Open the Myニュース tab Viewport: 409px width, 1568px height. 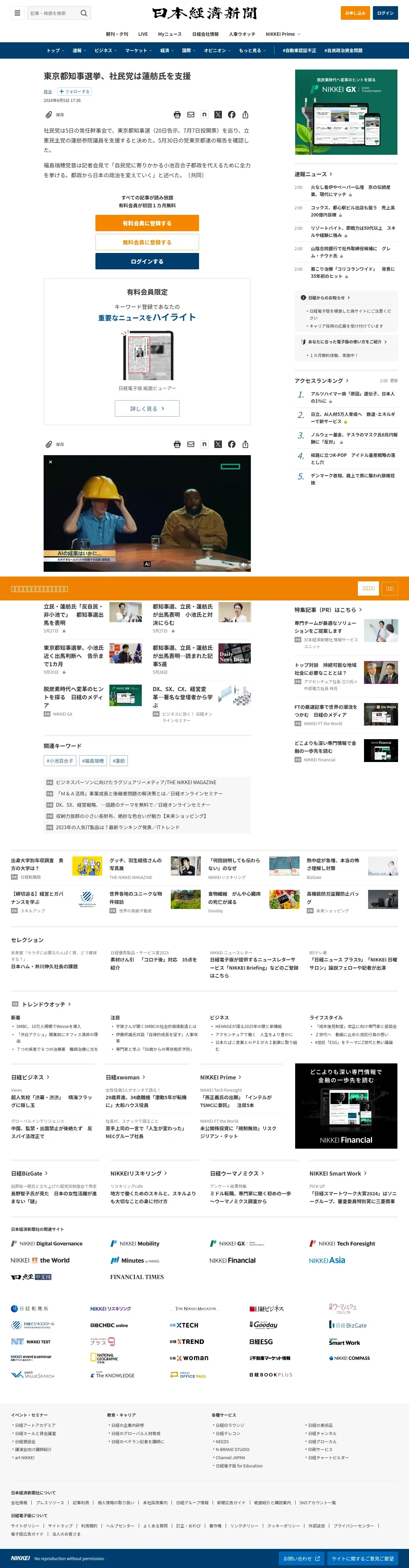170,34
